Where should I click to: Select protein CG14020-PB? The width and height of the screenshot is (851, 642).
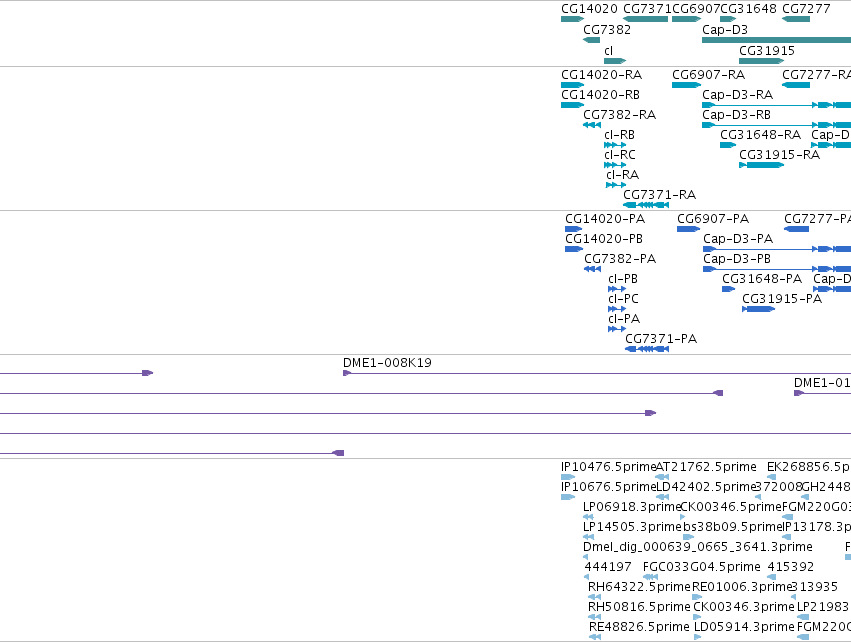click(x=574, y=249)
